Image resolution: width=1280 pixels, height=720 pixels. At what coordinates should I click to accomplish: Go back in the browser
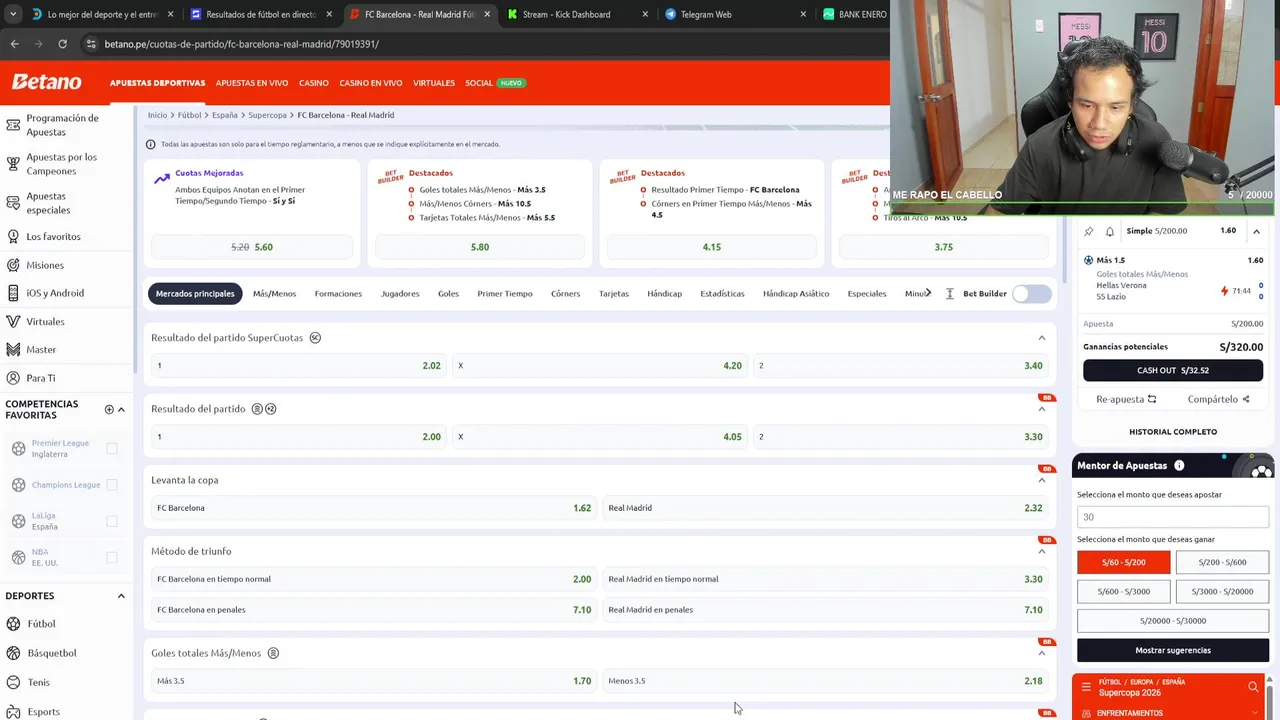14,44
